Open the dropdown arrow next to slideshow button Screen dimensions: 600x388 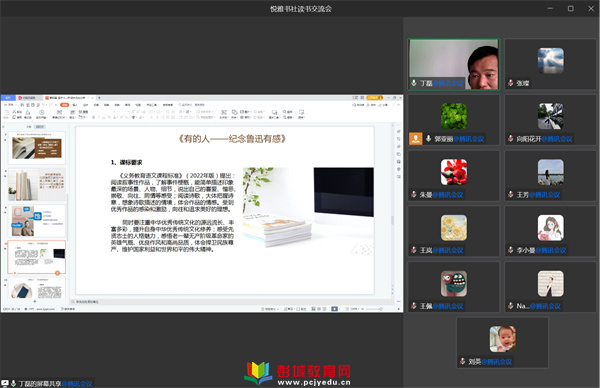(x=339, y=309)
